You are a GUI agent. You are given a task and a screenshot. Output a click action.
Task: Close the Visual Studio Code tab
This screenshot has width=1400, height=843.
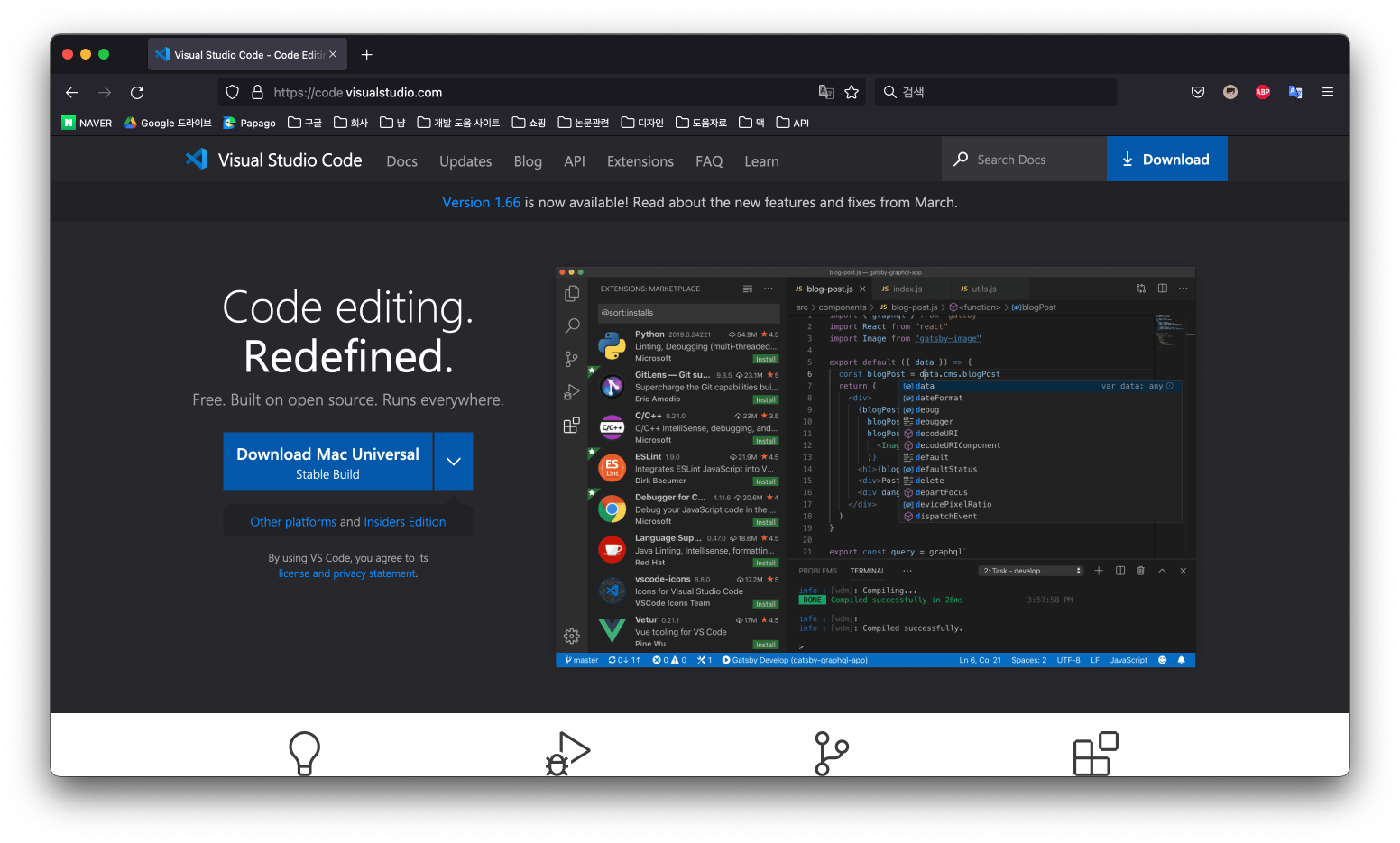(333, 54)
